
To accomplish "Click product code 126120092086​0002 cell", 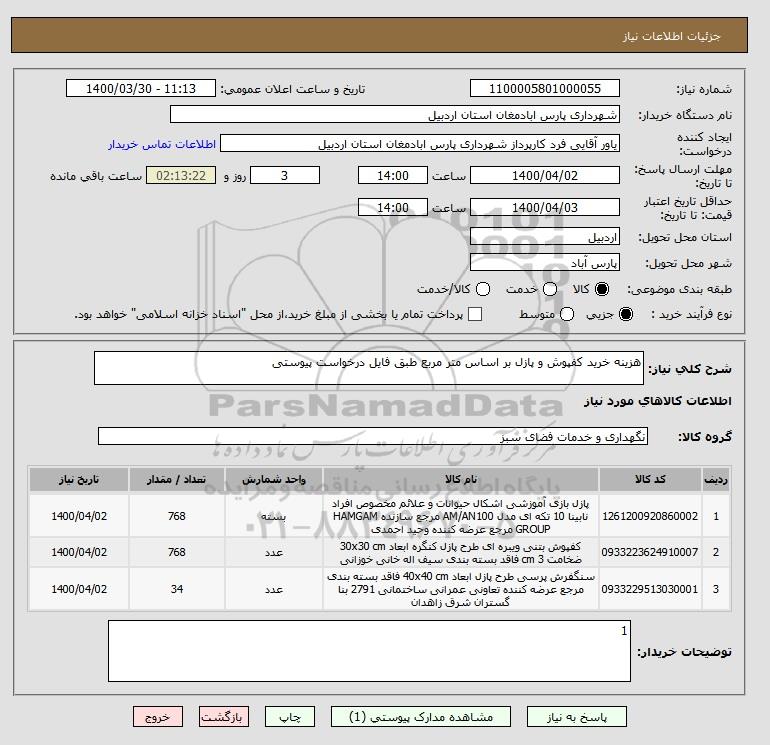I will click(x=650, y=516).
